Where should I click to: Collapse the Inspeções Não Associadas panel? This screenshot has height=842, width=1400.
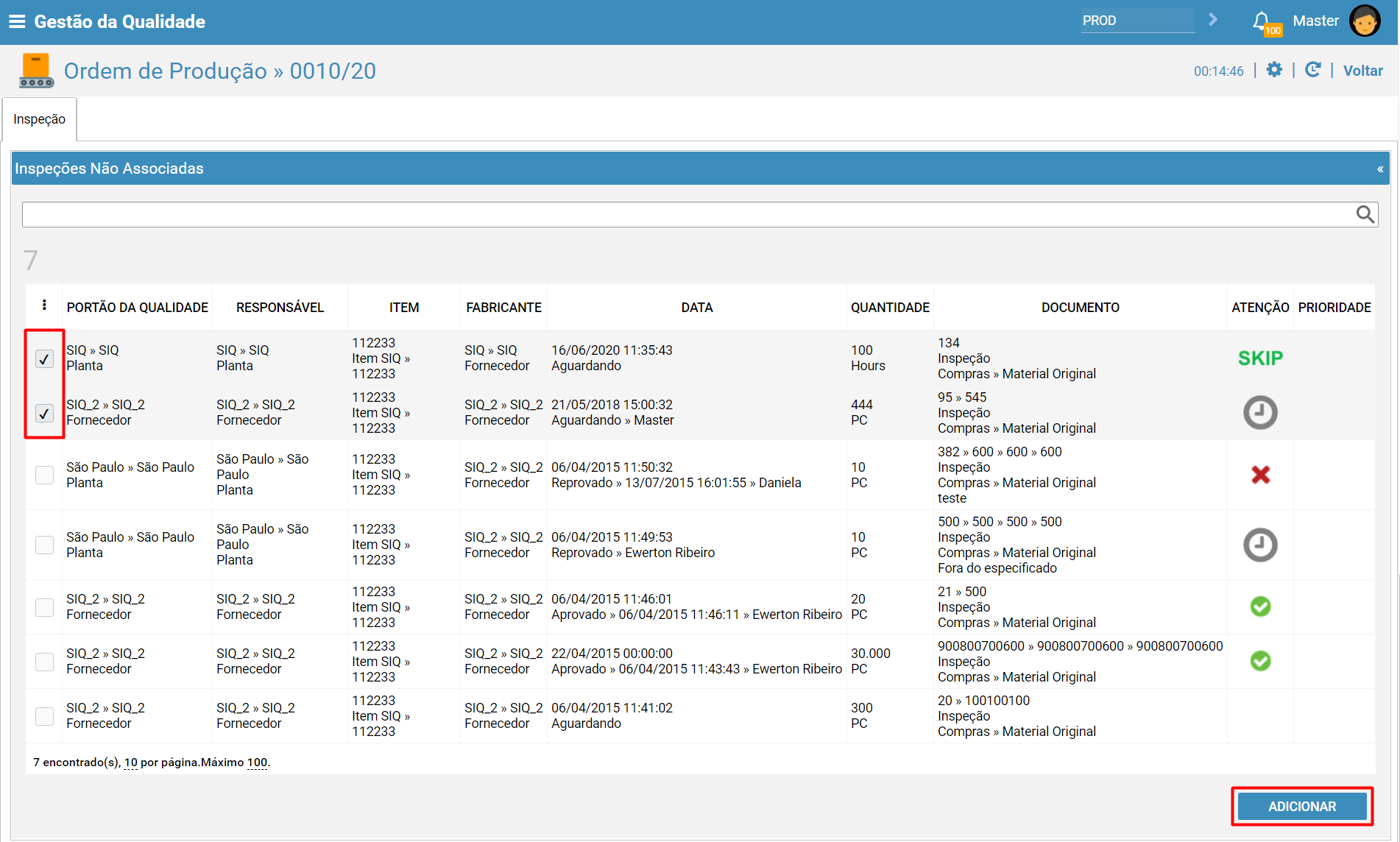[x=1379, y=169]
